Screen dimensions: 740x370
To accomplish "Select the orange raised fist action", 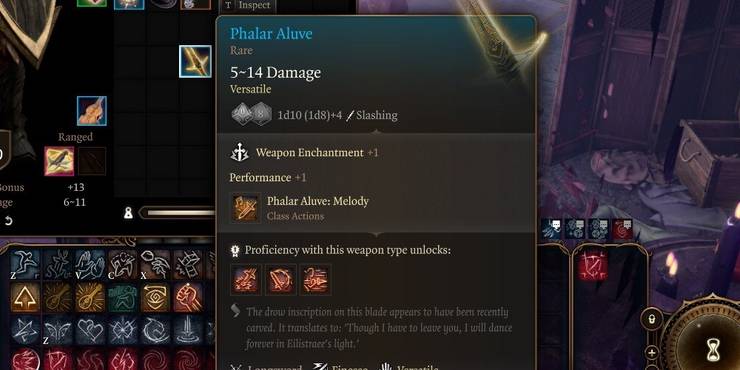I will 188,297.
